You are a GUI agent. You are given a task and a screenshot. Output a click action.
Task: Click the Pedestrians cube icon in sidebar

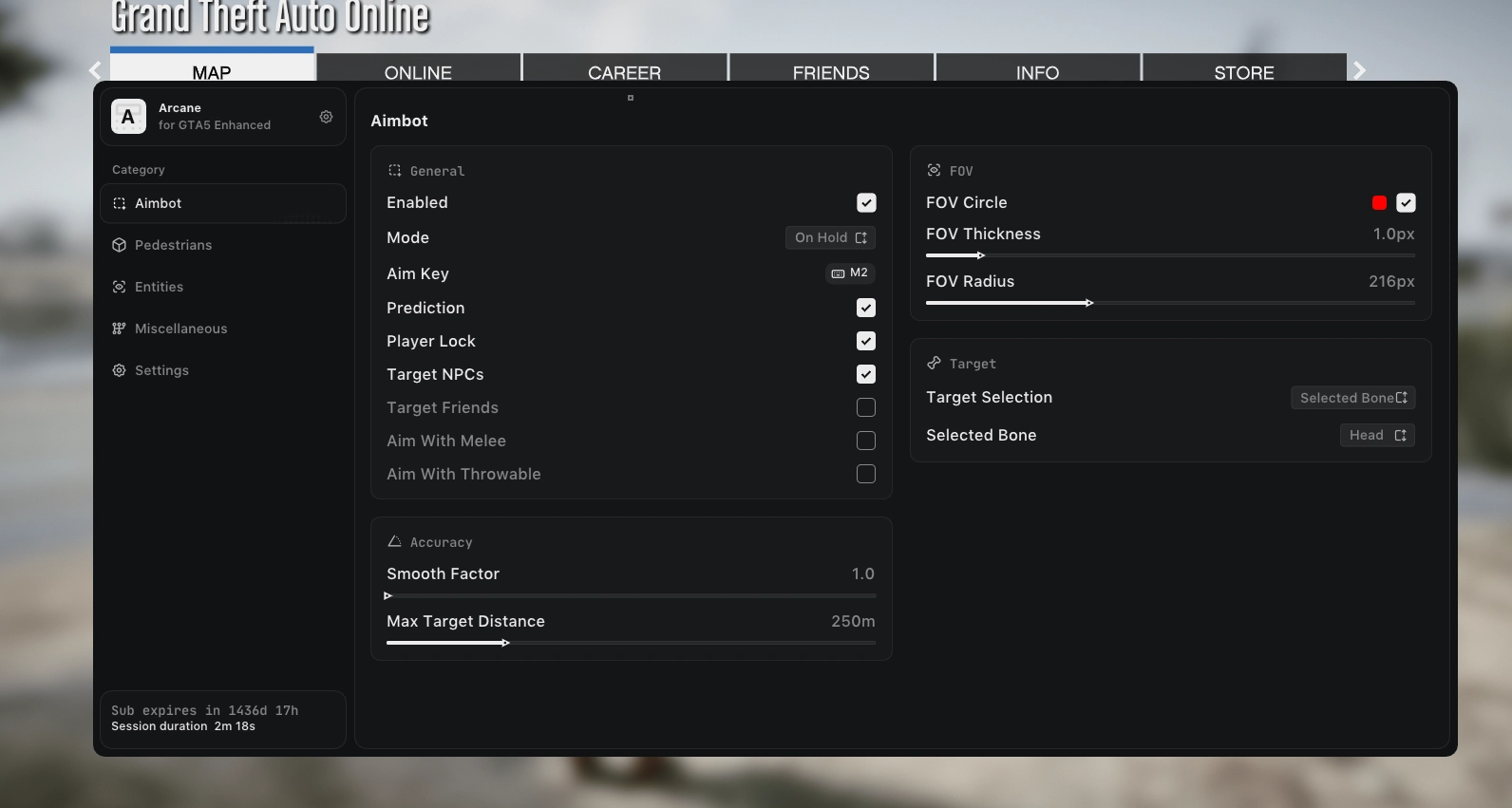(x=119, y=245)
